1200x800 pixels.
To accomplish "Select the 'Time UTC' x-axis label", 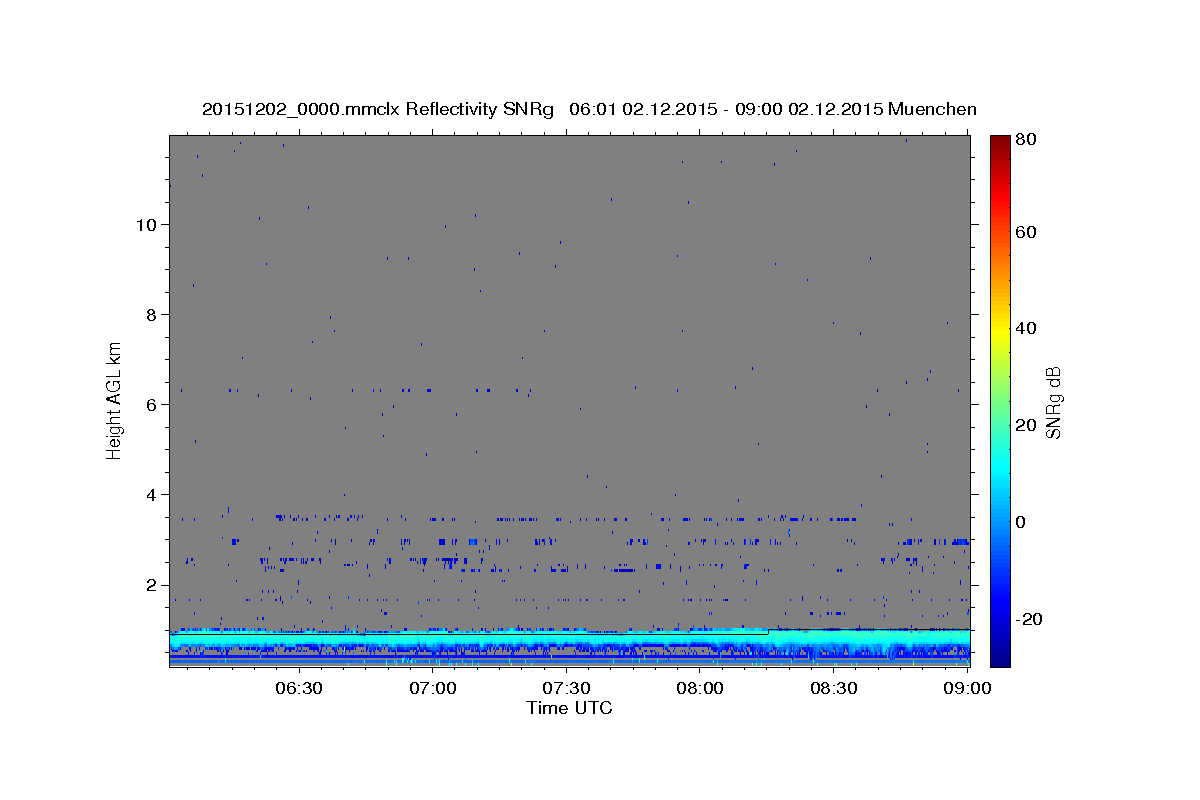I will (x=569, y=708).
